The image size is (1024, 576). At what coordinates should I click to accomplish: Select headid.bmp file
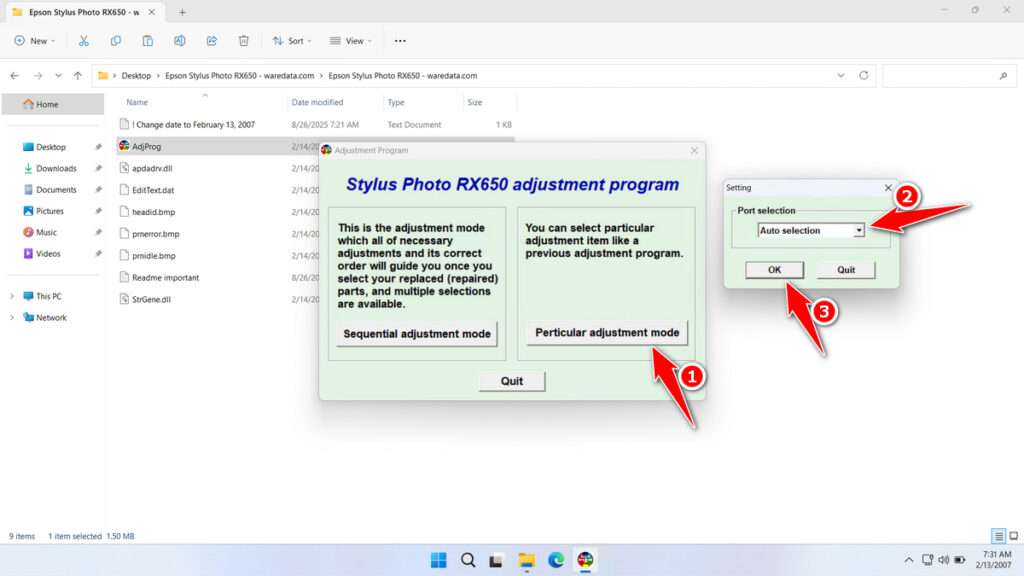coord(153,212)
